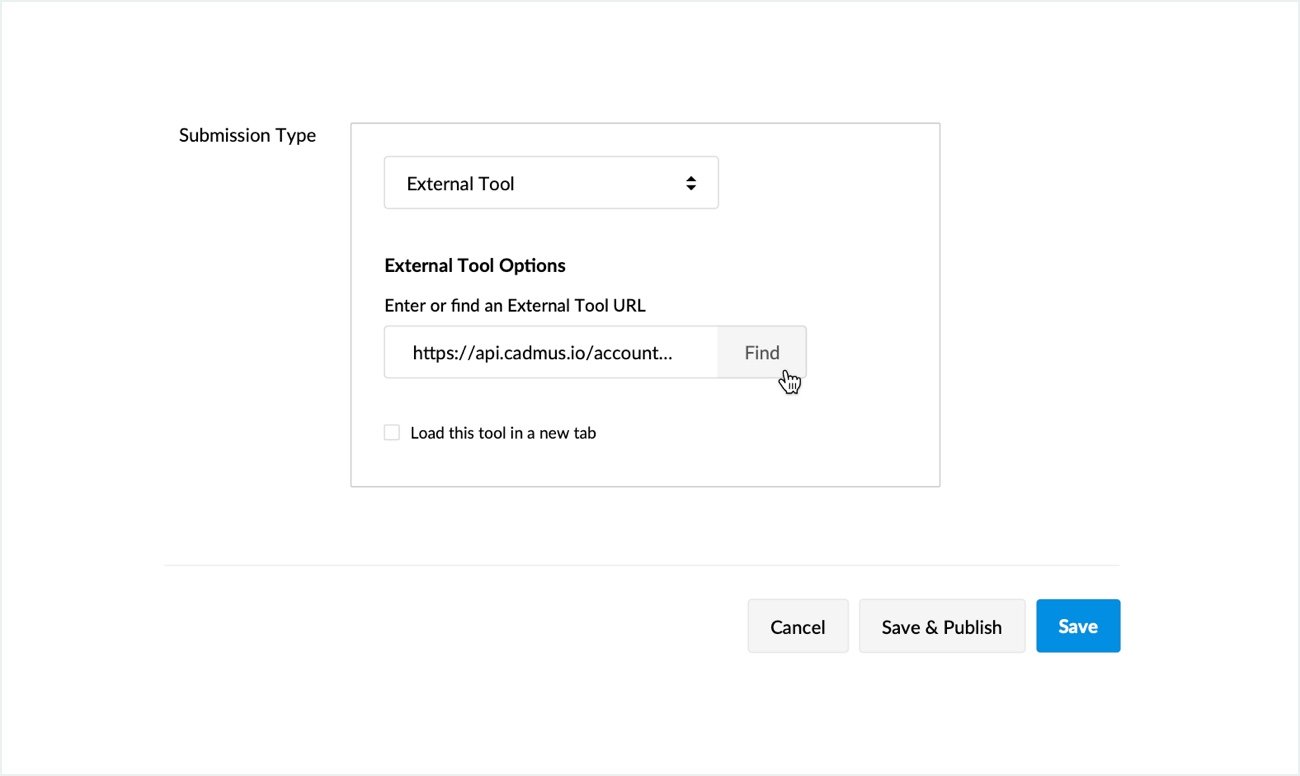The height and width of the screenshot is (776, 1300).
Task: Select the checkbox square next to new tab option
Action: 391,431
